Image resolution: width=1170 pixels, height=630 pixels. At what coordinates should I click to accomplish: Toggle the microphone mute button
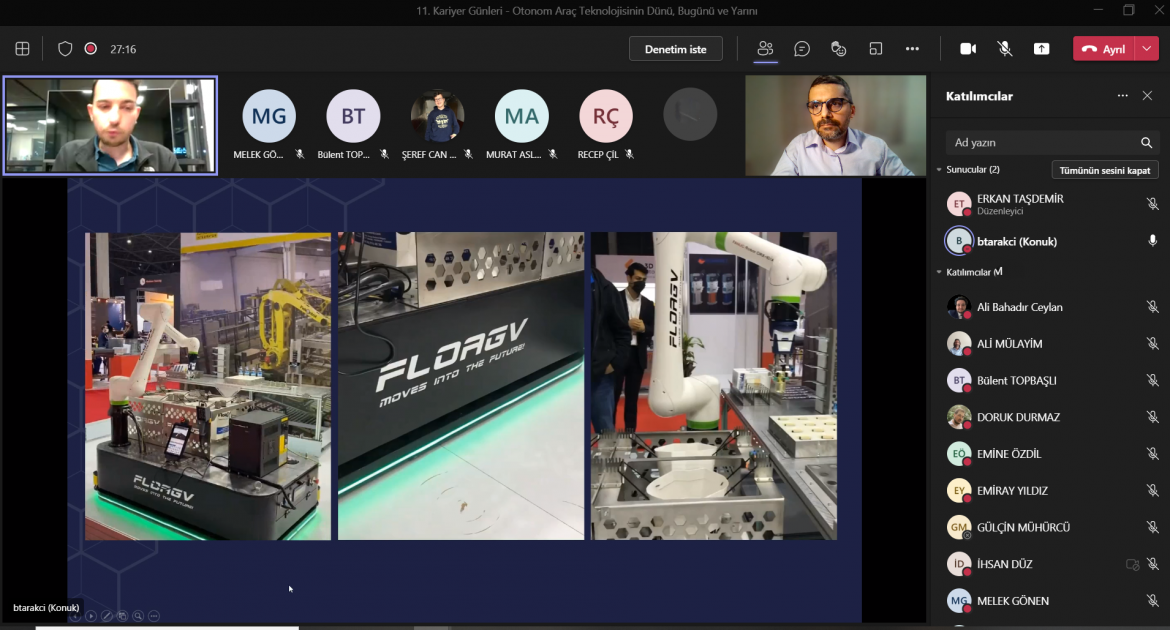point(1004,49)
